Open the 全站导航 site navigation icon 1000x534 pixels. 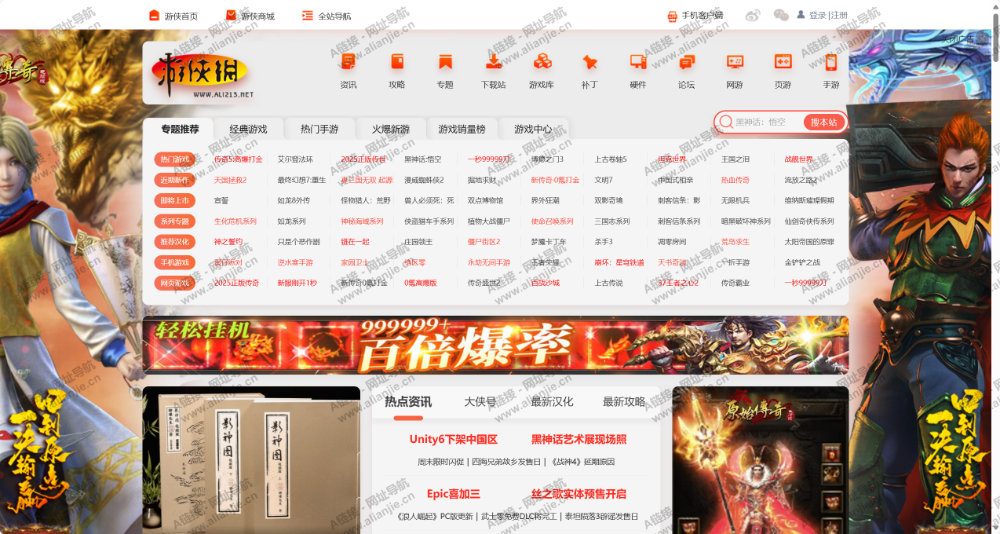tap(307, 15)
